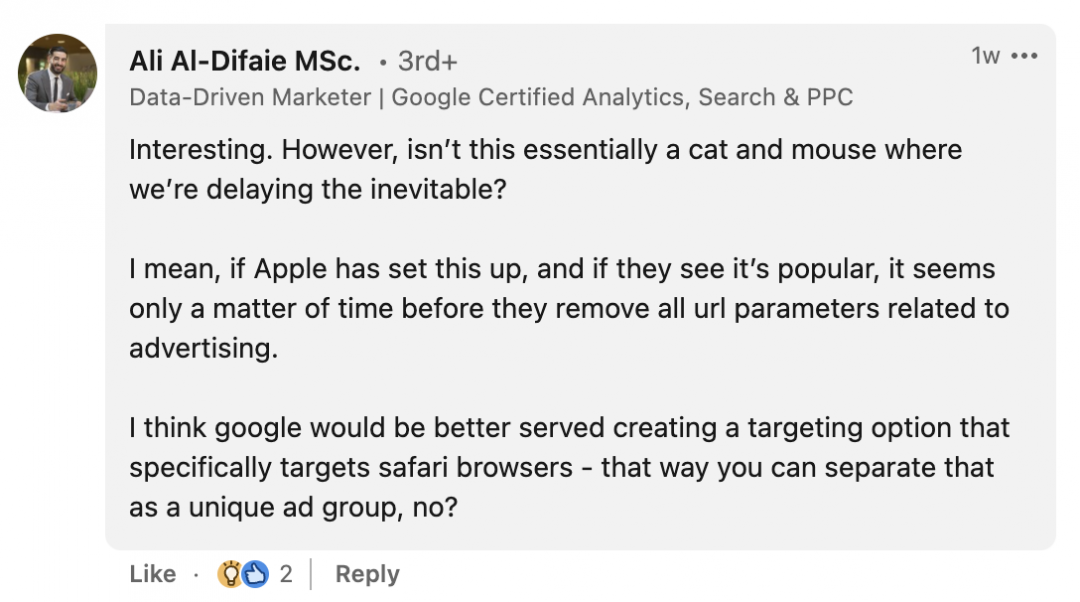Viewport: 1080px width, 602px height.
Task: Click the paragraph starting 'Interesting. However'
Action: coord(546,169)
